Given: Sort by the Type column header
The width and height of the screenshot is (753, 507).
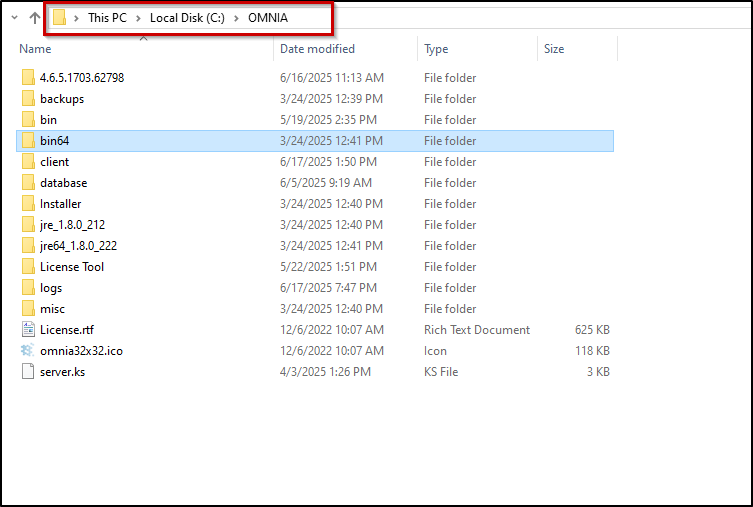Looking at the screenshot, I should pos(436,49).
